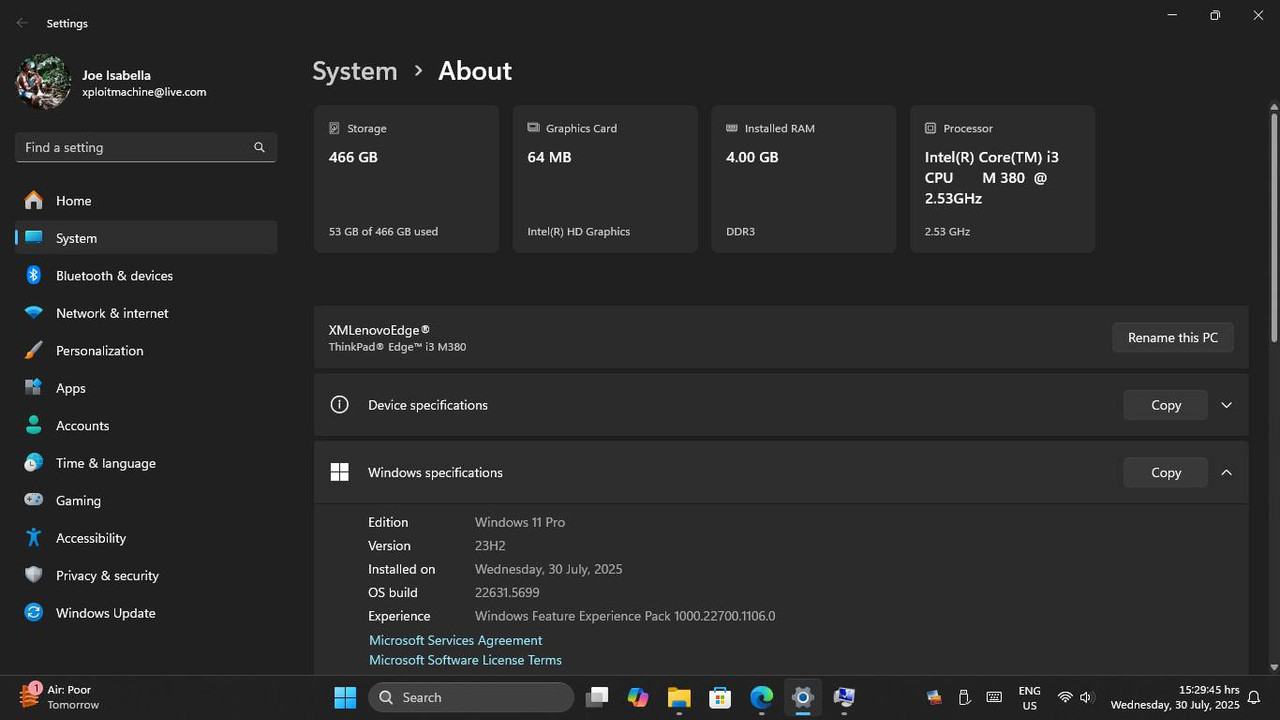Click the System breadcrumb link

pyautogui.click(x=354, y=71)
